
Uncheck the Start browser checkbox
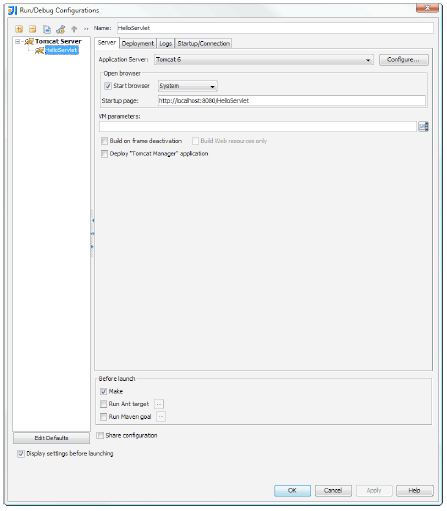click(108, 86)
